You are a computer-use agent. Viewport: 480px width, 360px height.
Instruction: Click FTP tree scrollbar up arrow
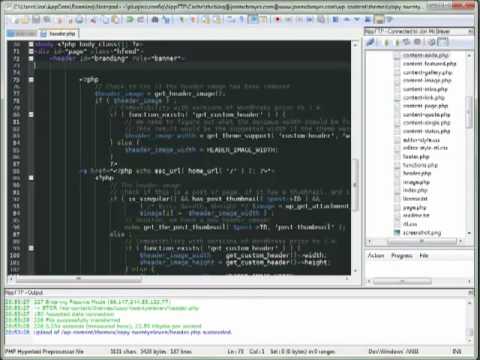[x=469, y=55]
